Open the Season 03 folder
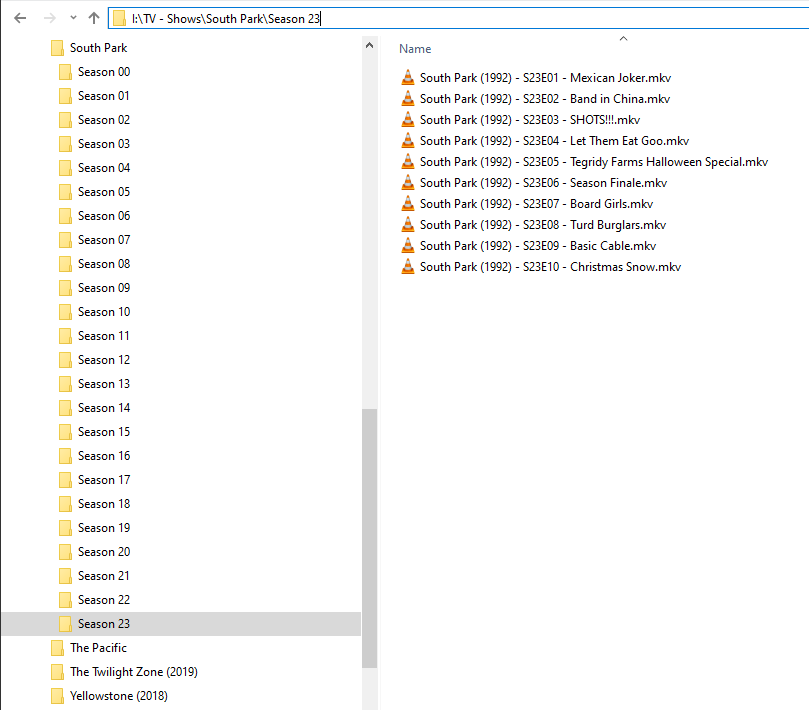Viewport: 809px width, 710px height. (x=104, y=144)
